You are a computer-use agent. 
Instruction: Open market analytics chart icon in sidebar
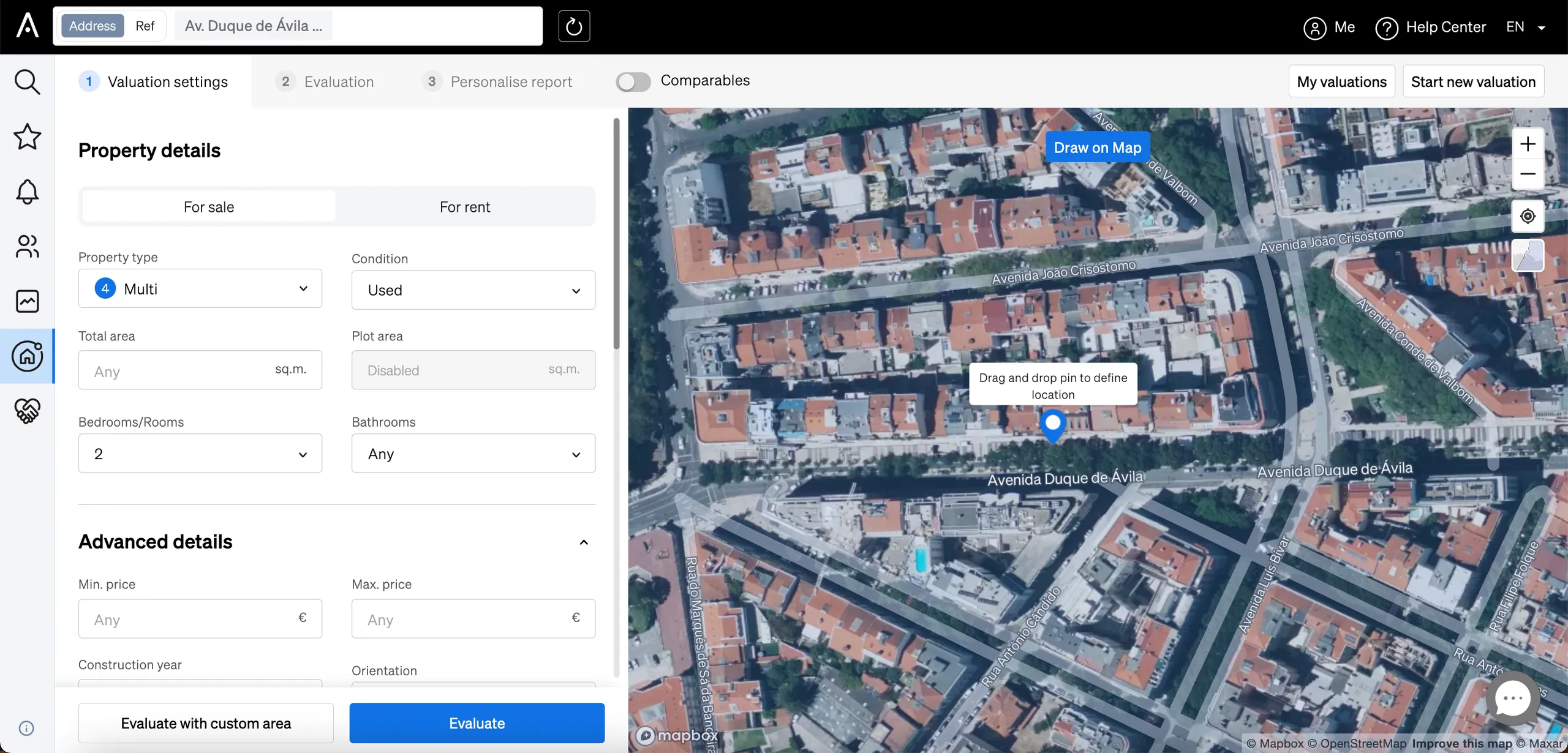(27, 301)
